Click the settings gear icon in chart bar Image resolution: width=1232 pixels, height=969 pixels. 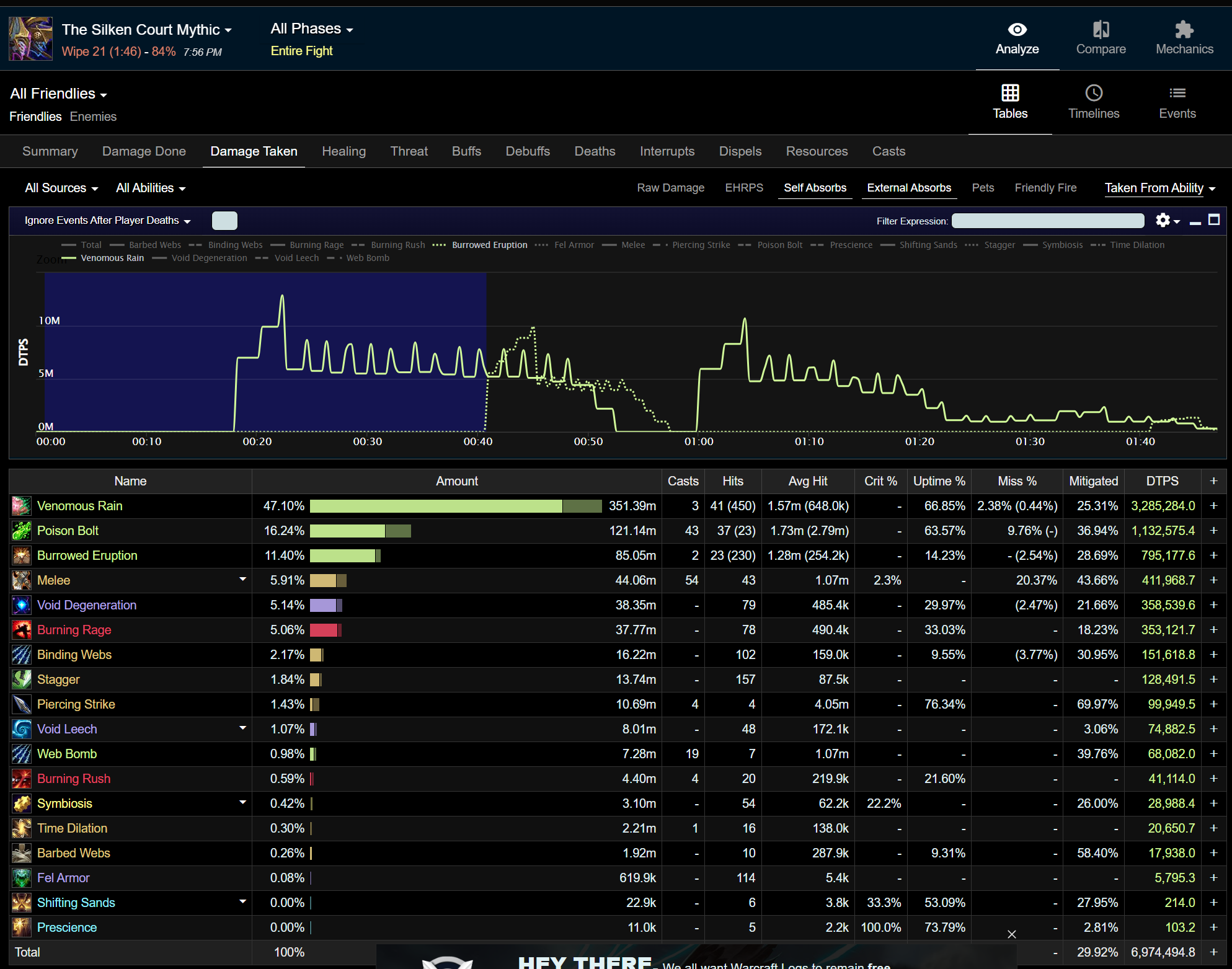point(1163,220)
